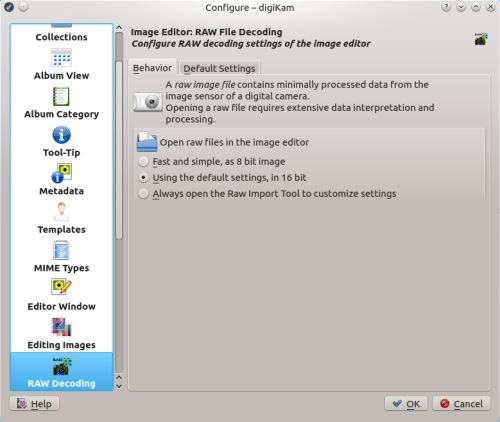Click the Tool-Tip label
500x422 pixels.
(61, 153)
